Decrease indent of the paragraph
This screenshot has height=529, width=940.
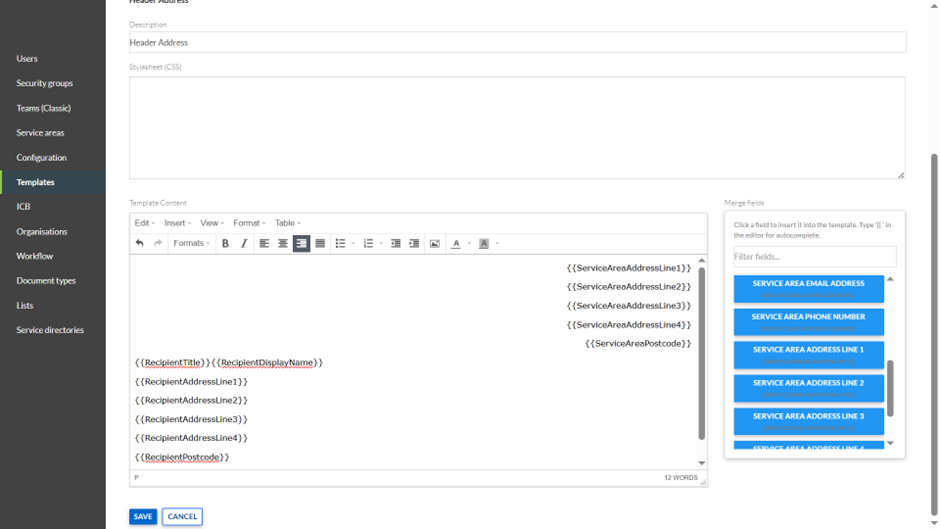[396, 243]
